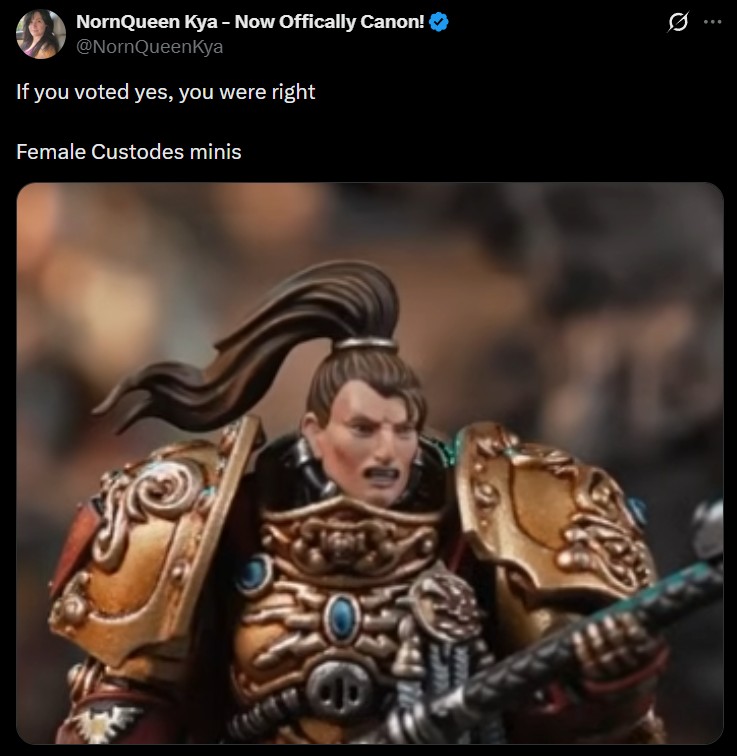Click the round blue gem on the upper chest
Screen dimensions: 737x756
(255, 575)
